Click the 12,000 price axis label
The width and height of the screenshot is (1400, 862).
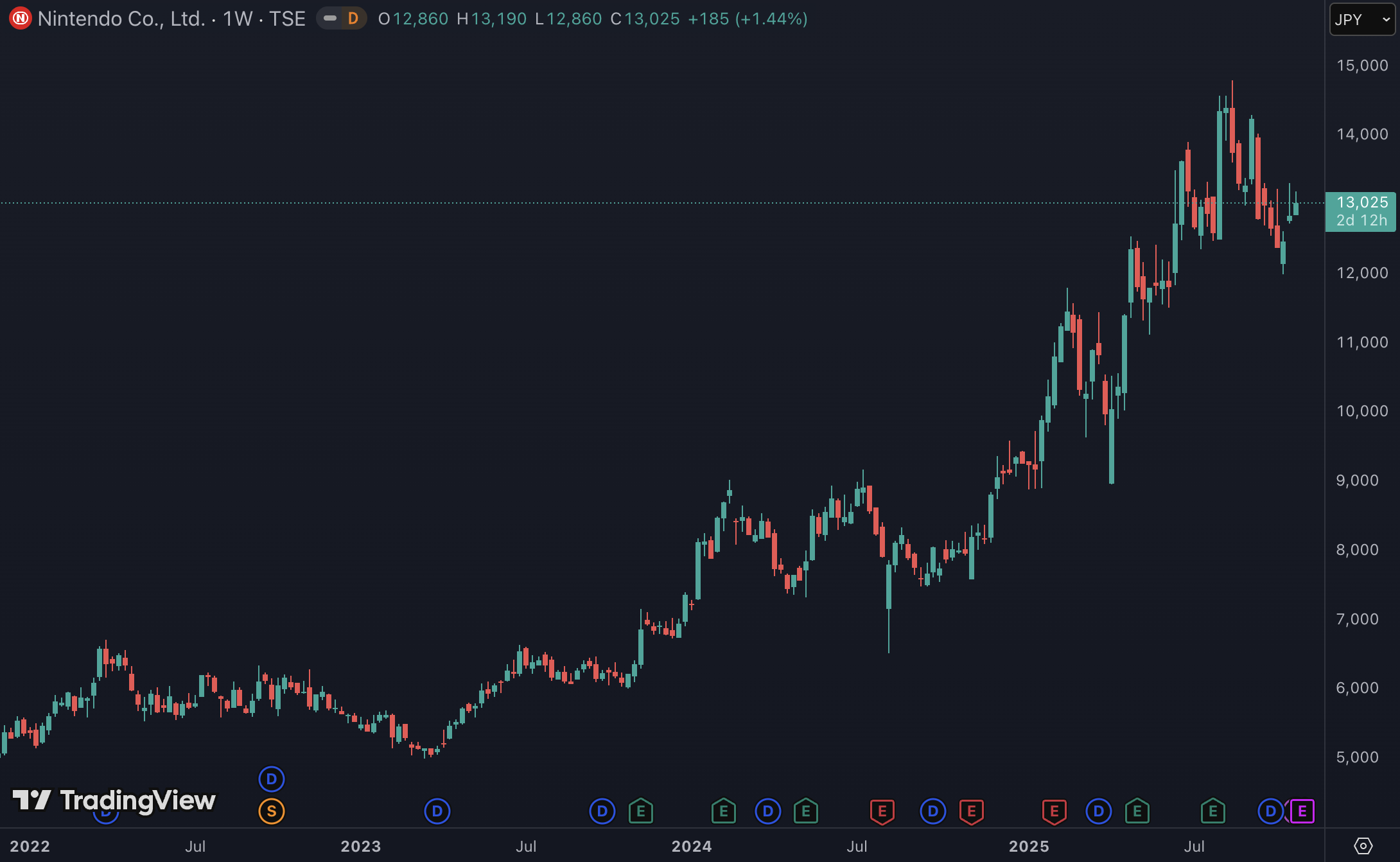1362,273
